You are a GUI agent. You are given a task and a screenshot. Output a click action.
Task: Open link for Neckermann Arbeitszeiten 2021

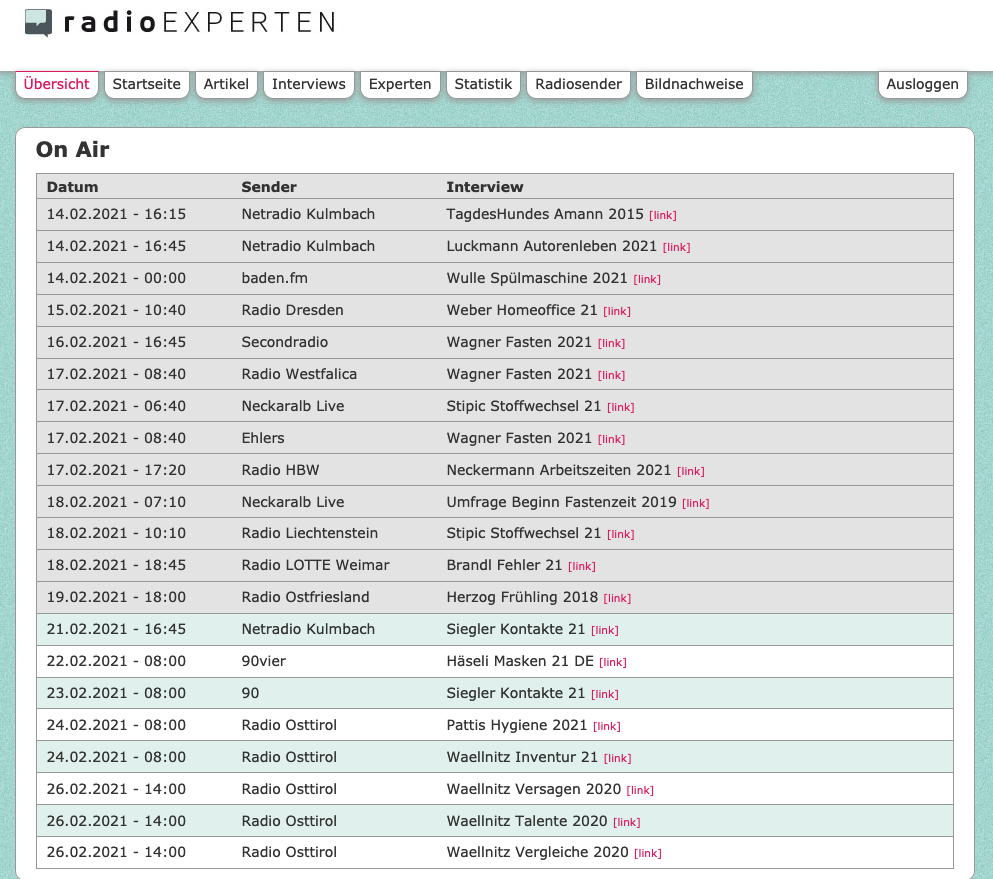[x=690, y=471]
